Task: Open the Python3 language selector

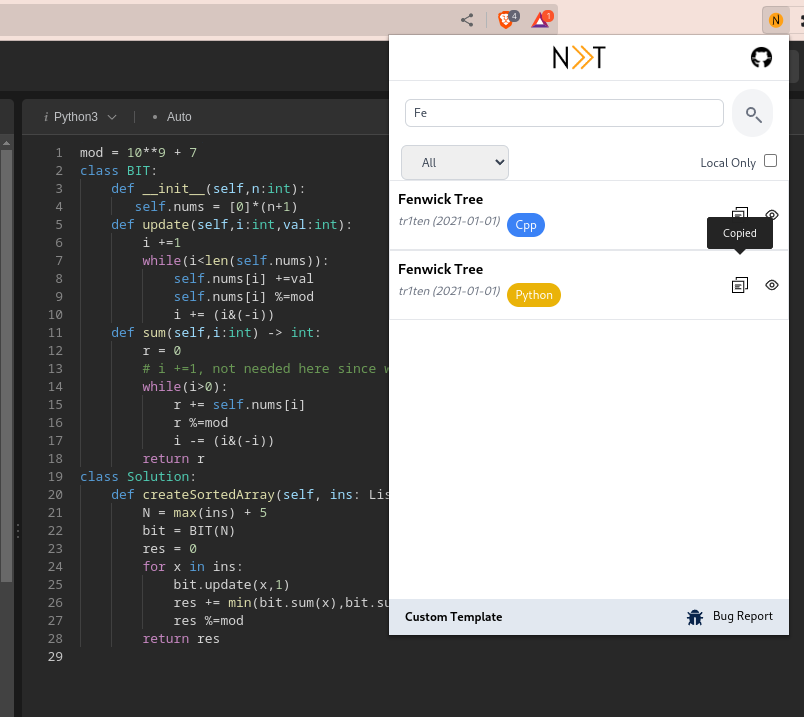Action: click(x=80, y=117)
